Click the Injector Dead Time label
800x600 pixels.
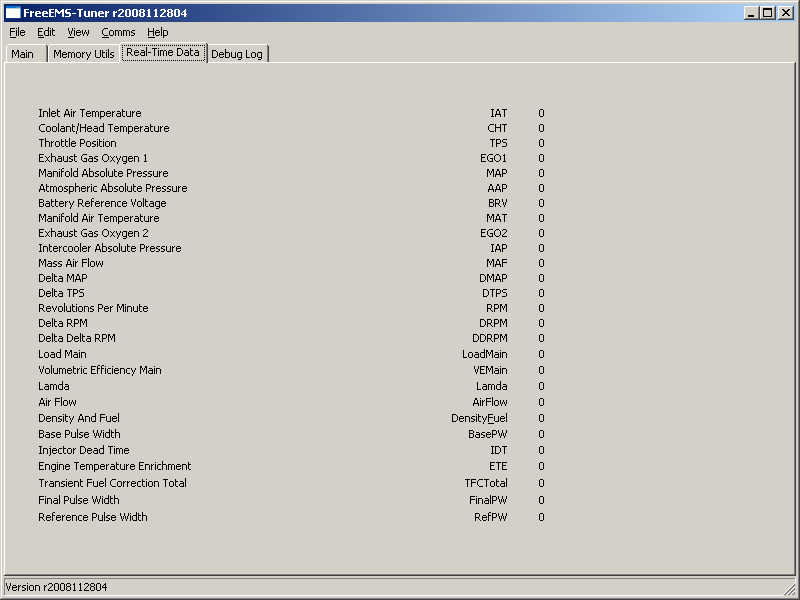(x=84, y=450)
